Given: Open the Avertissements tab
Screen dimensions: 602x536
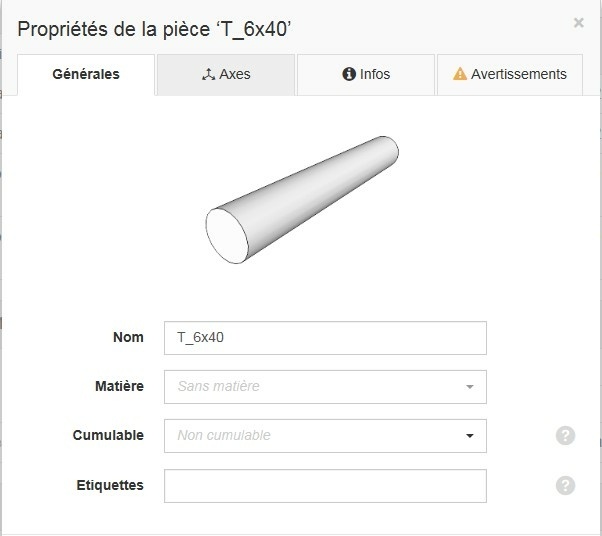Looking at the screenshot, I should coord(510,74).
